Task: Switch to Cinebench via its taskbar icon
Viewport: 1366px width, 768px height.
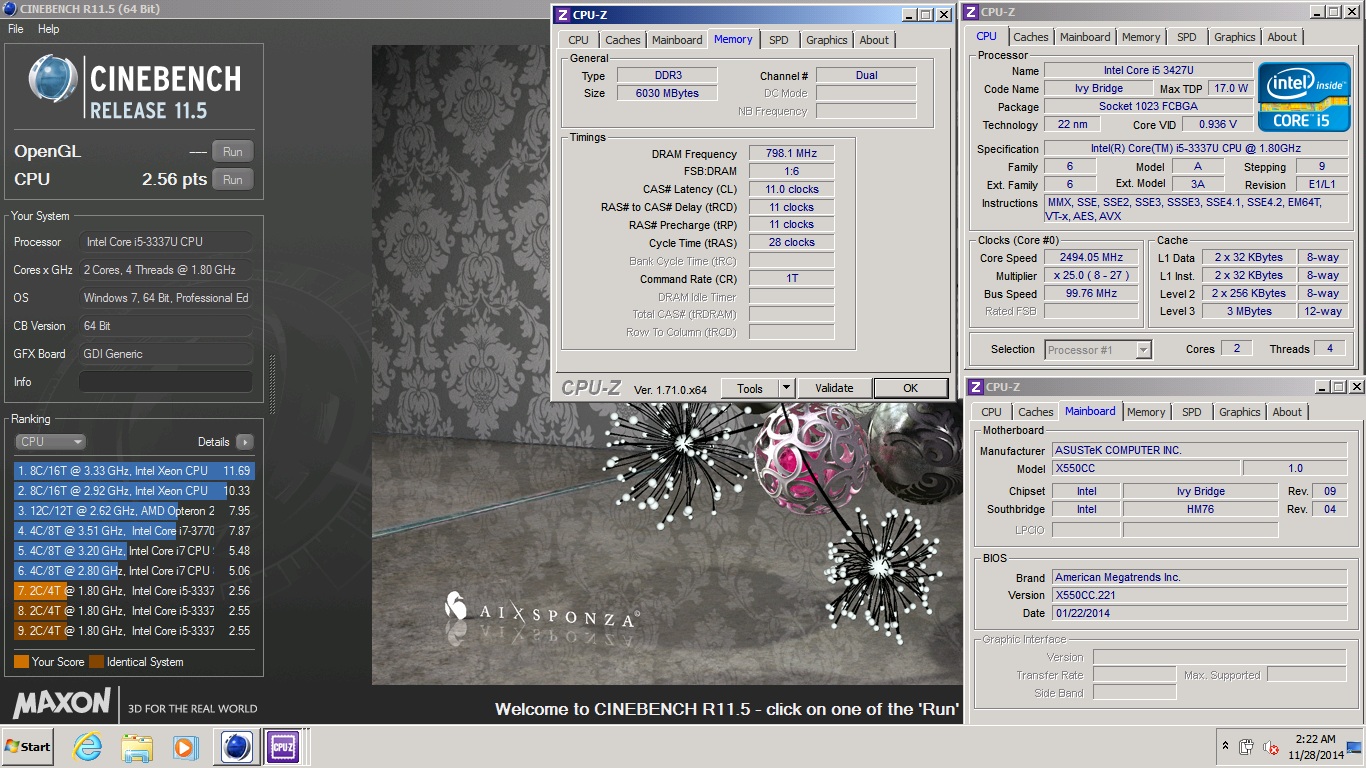Action: click(236, 746)
